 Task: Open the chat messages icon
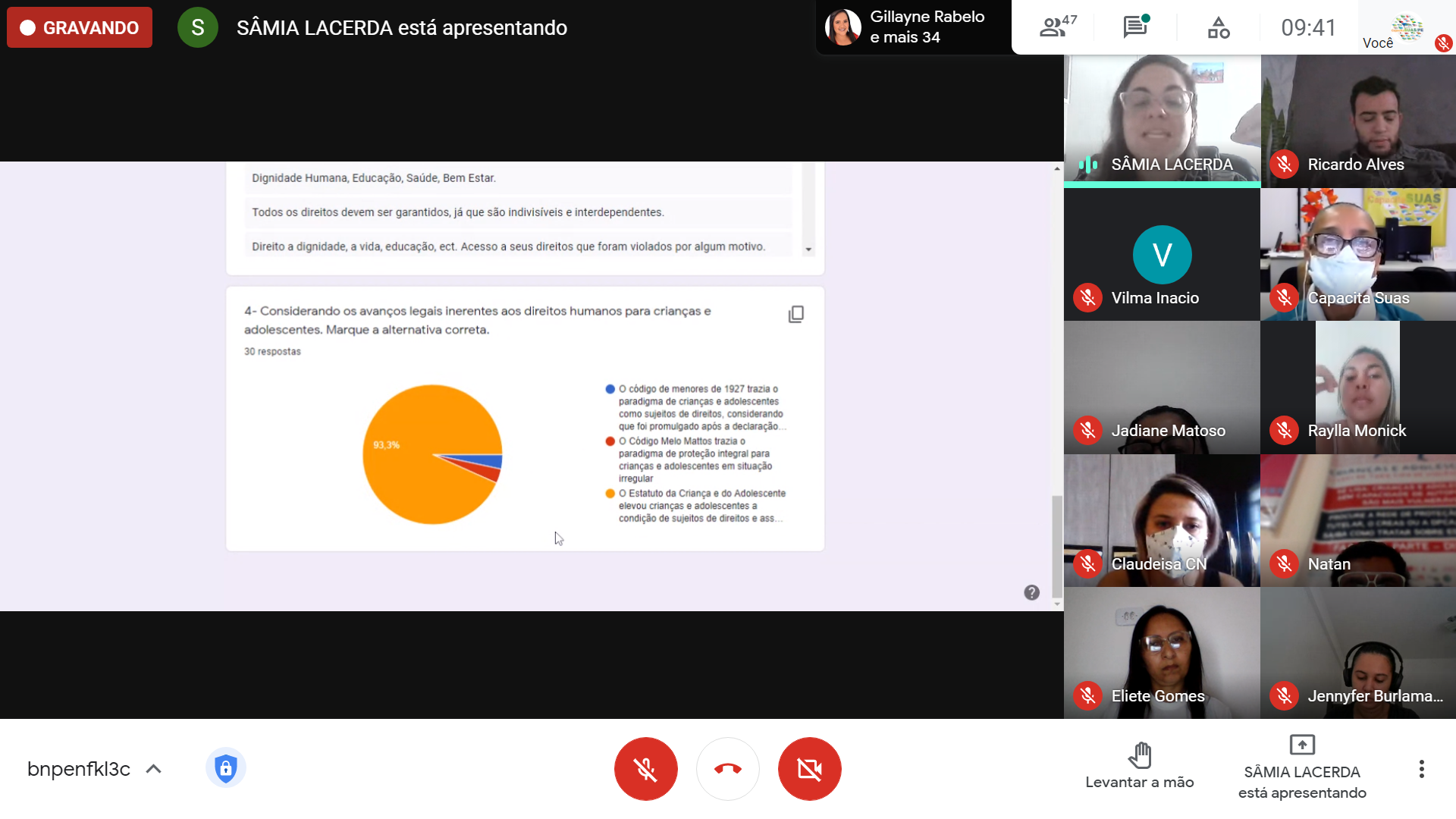pyautogui.click(x=1135, y=27)
